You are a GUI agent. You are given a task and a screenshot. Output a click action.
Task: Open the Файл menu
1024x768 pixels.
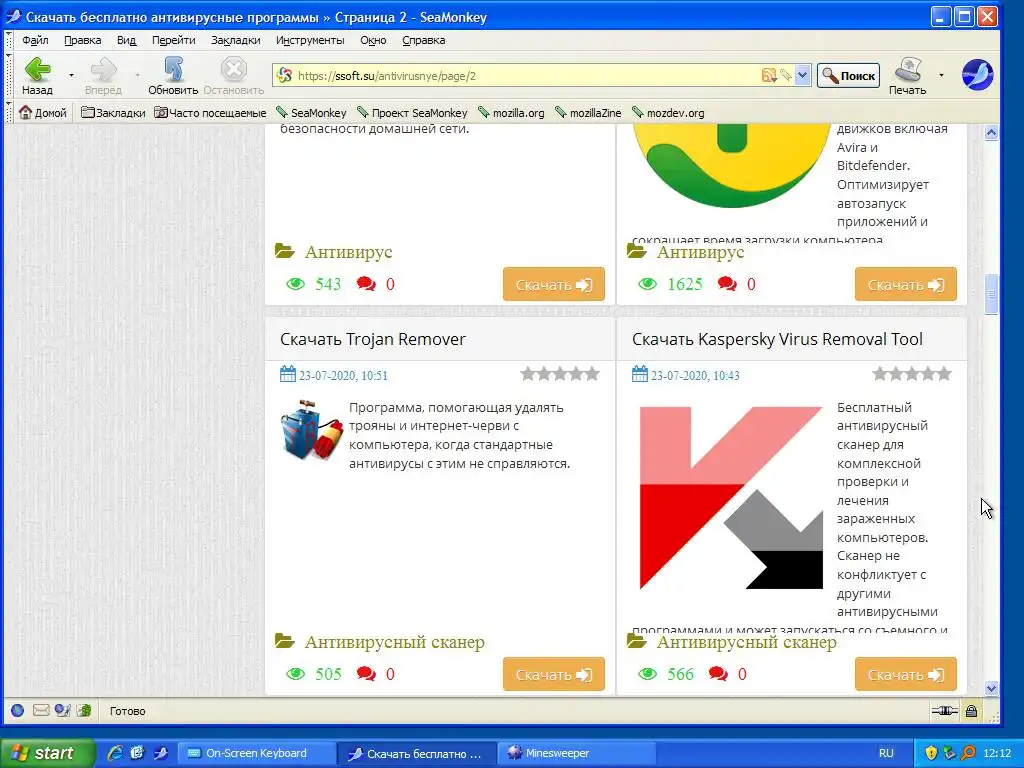[35, 40]
